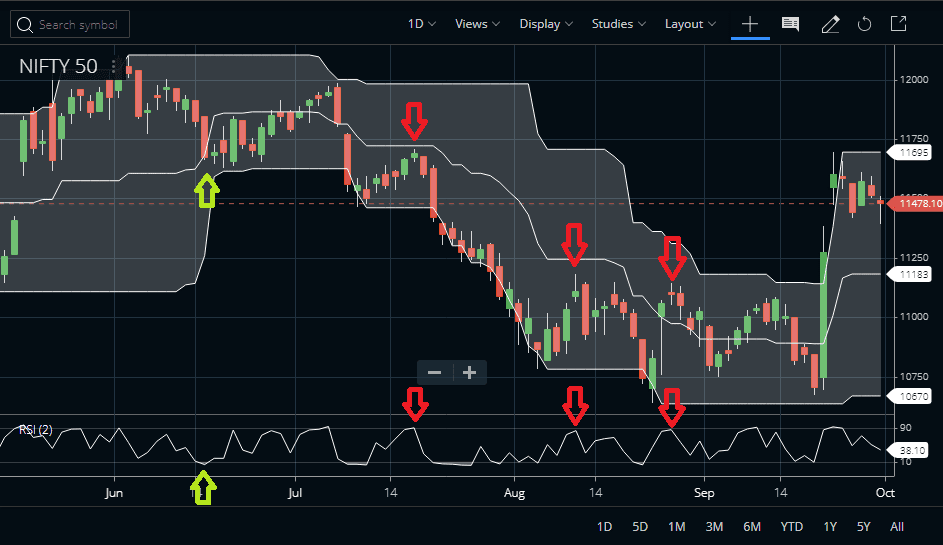Click the Oct date axis label
This screenshot has width=943, height=545.
tap(885, 493)
